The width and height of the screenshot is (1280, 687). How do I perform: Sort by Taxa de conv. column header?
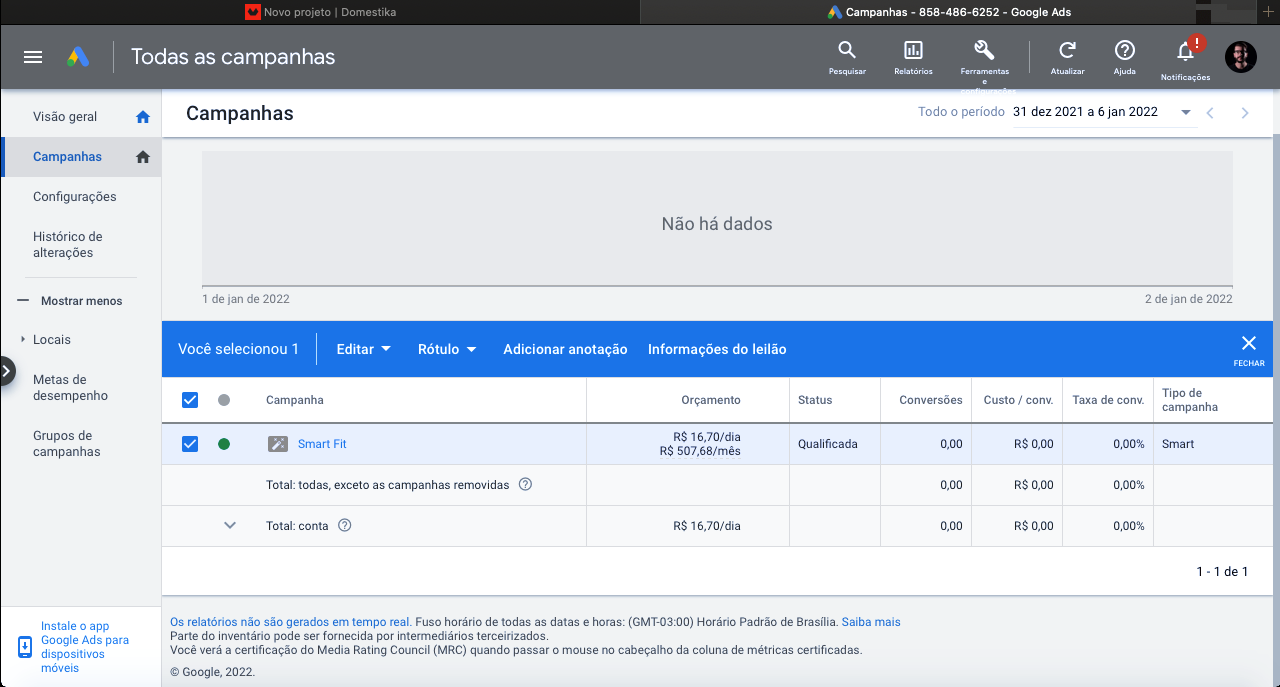pos(1108,400)
